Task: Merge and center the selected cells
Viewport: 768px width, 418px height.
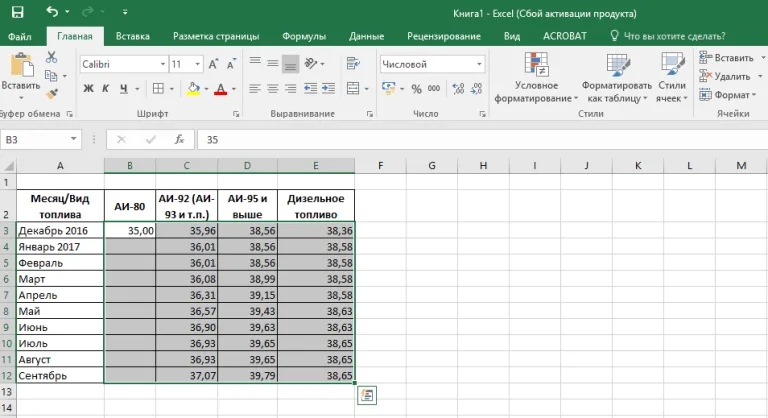Action: 353,89
